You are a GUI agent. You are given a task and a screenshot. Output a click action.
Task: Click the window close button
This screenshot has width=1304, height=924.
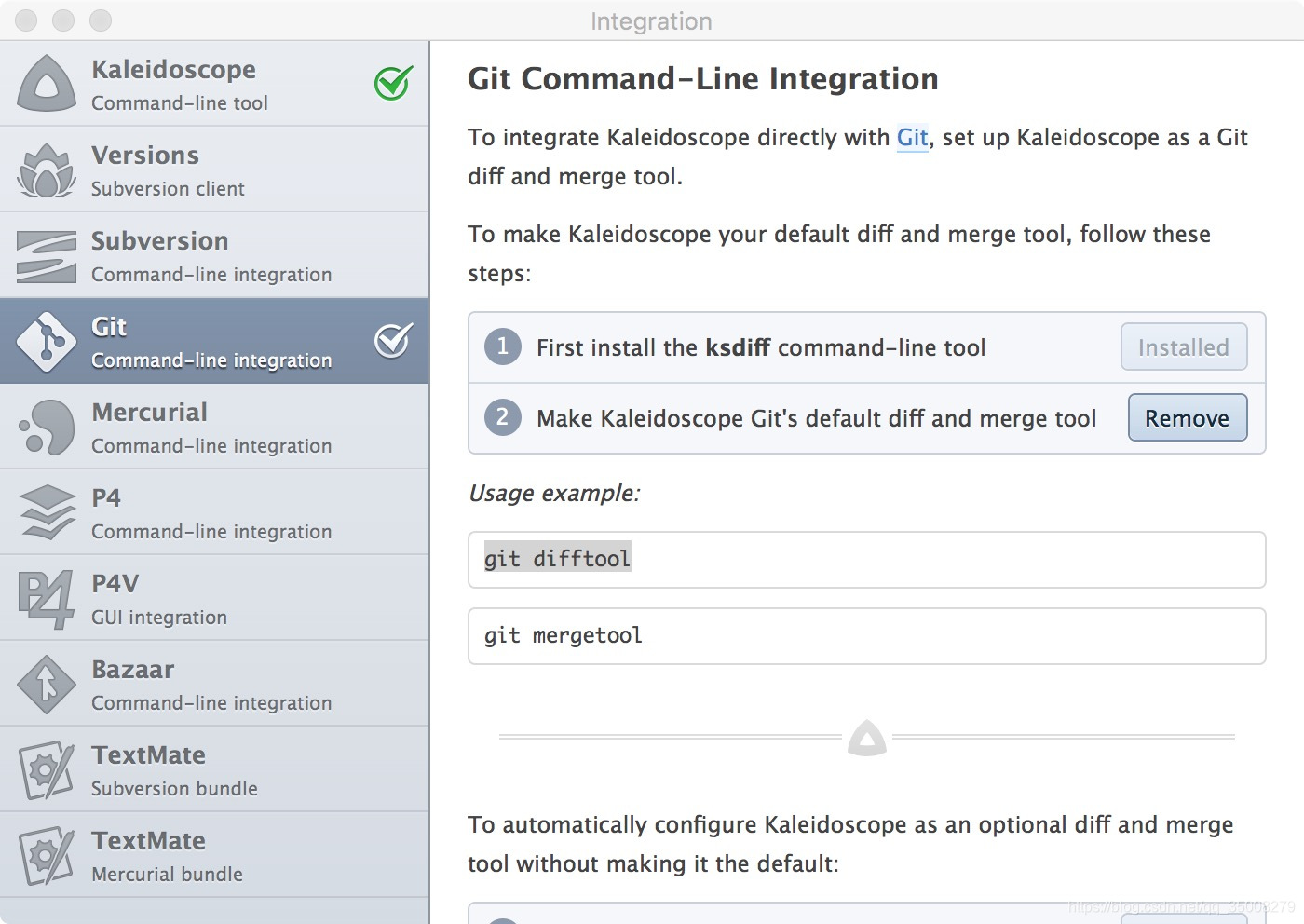(26, 20)
